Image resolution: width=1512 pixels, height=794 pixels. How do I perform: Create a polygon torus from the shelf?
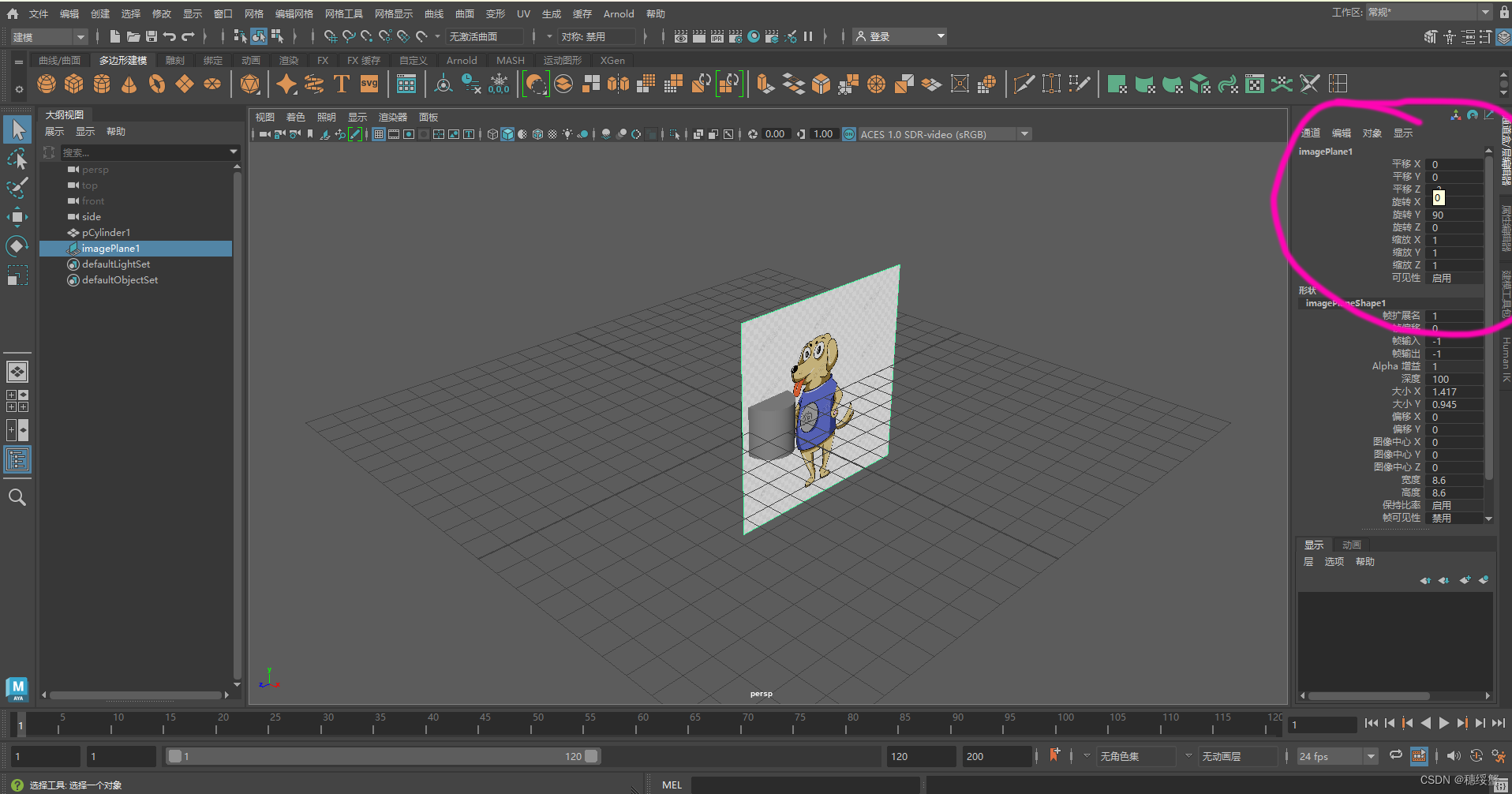(x=157, y=84)
